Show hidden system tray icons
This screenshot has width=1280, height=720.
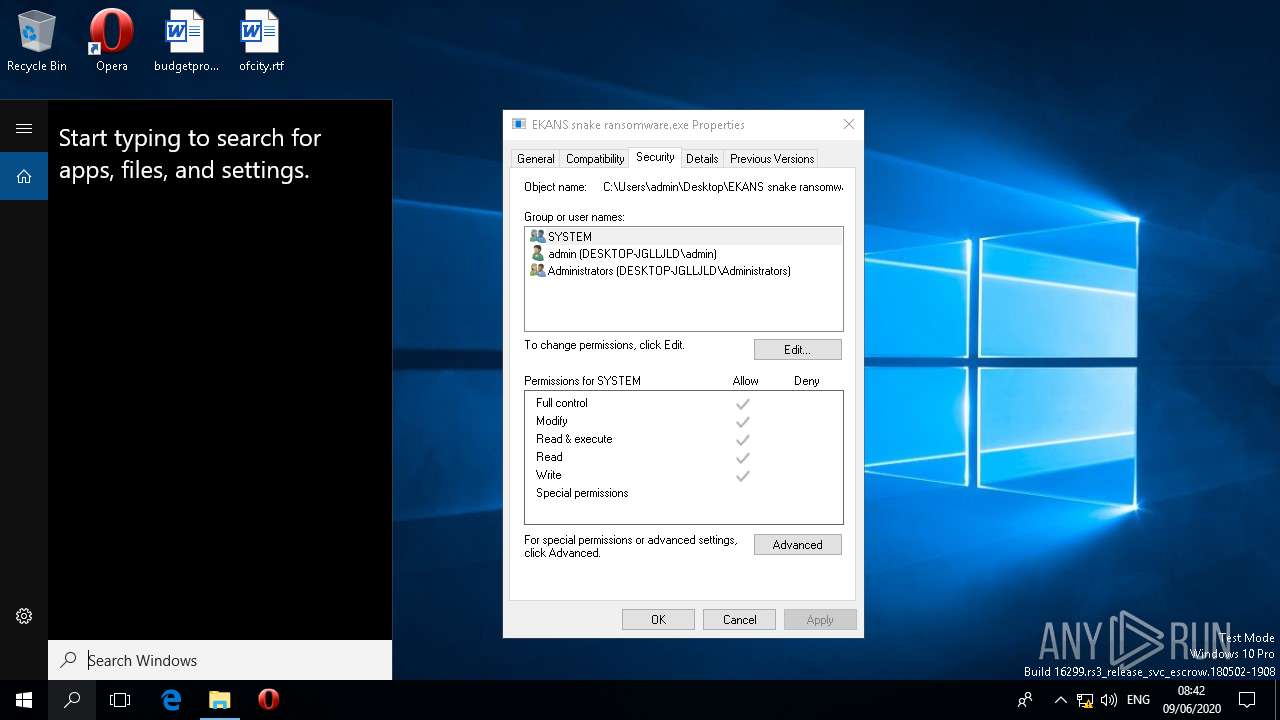click(x=1060, y=700)
